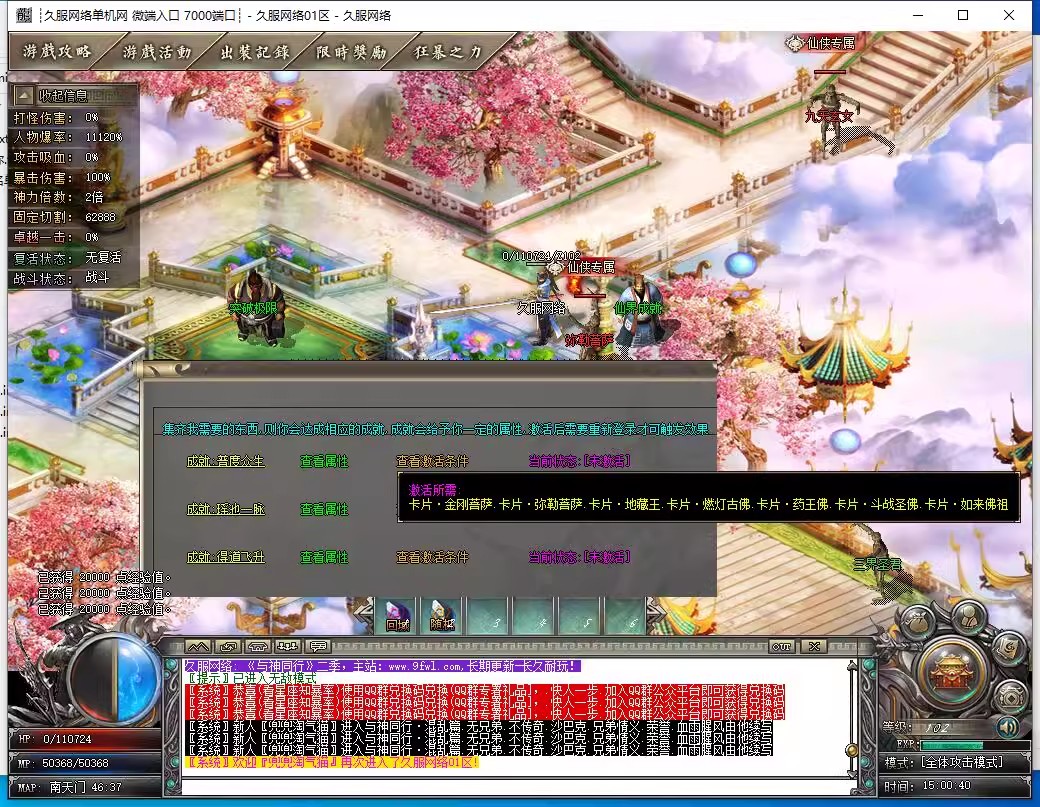View activation conditions for 得道飞升
The width and height of the screenshot is (1040, 807).
coord(432,557)
